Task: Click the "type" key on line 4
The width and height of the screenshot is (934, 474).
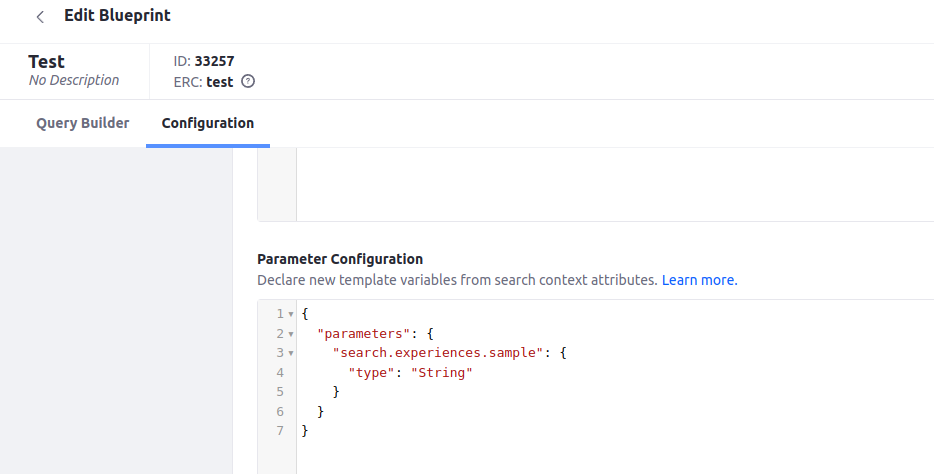Action: 371,373
